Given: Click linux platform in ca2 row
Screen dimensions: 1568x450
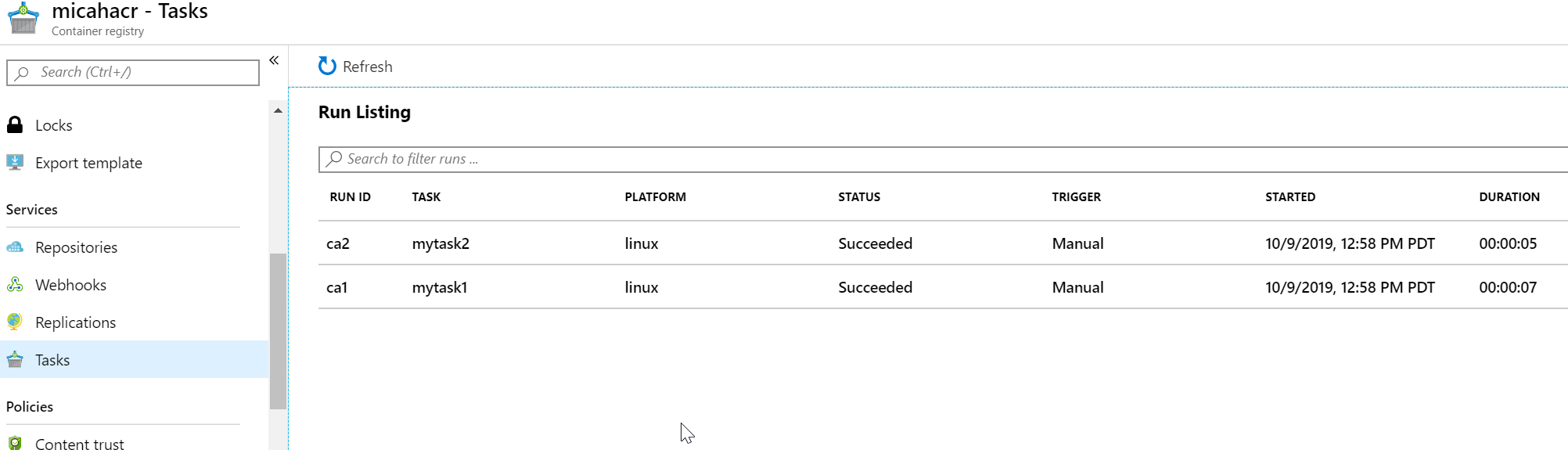Looking at the screenshot, I should pos(642,243).
